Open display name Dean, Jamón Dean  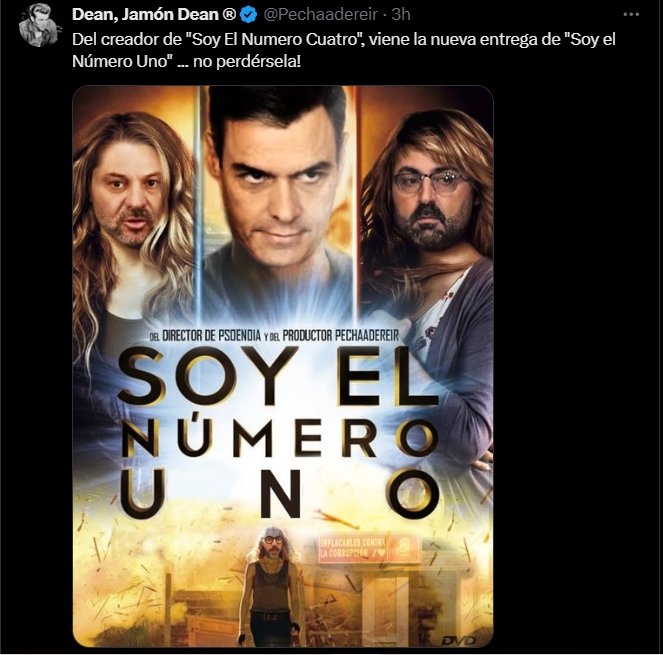tap(154, 14)
